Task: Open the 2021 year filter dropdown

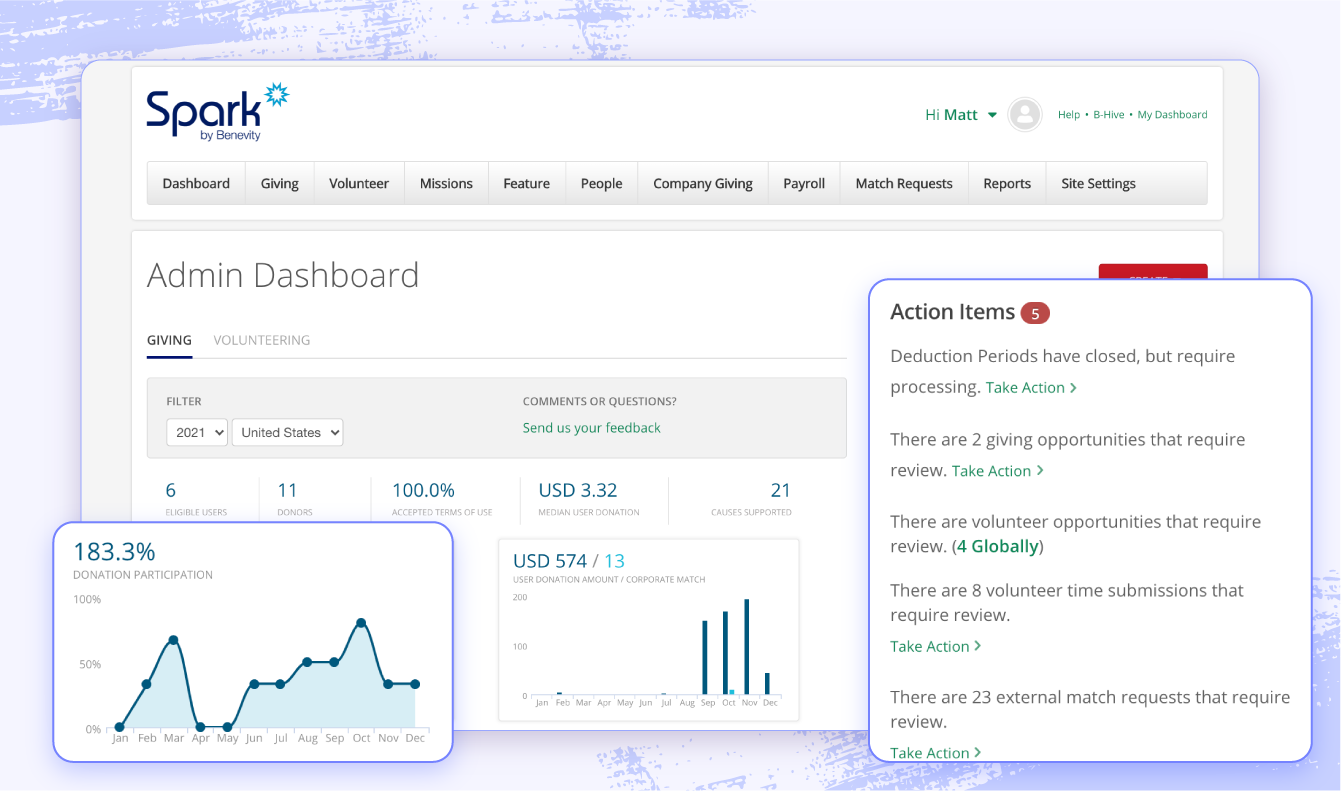Action: pos(197,432)
